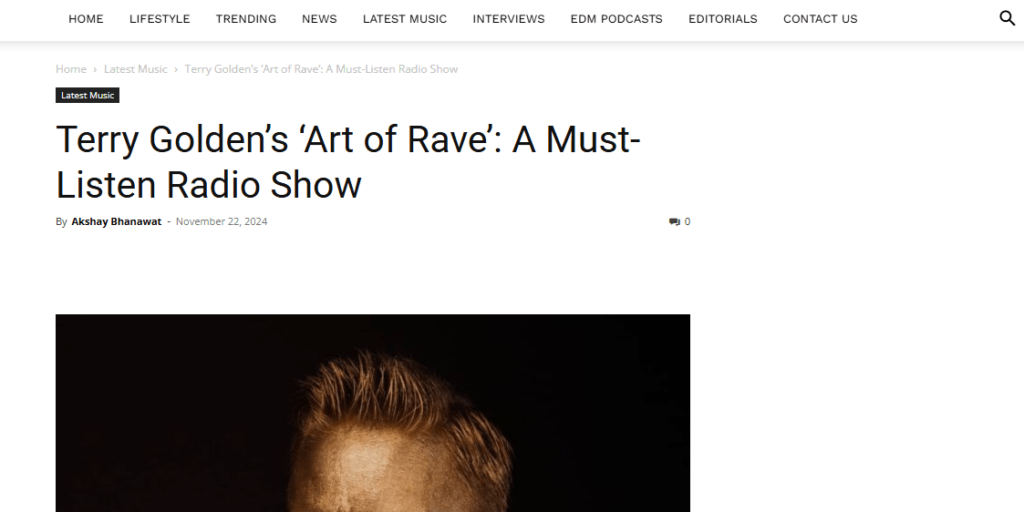1024x512 pixels.
Task: Click the November 22, 2024 date
Action: click(x=221, y=221)
